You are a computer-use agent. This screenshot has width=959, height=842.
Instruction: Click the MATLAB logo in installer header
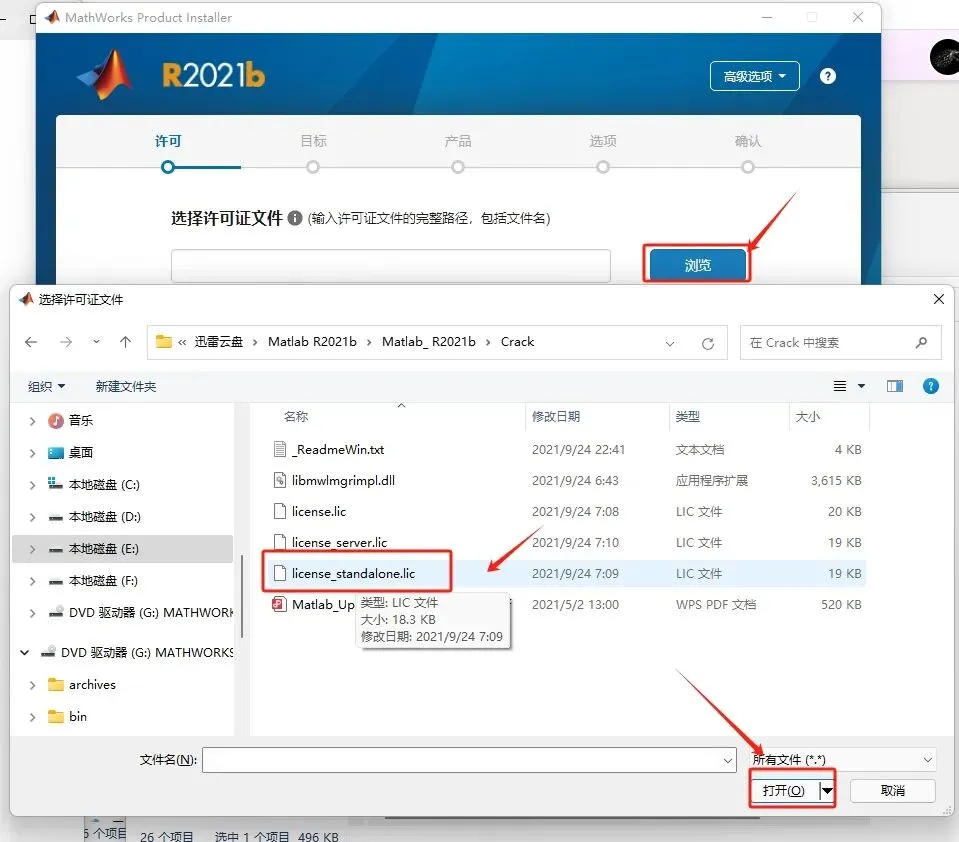pos(106,74)
